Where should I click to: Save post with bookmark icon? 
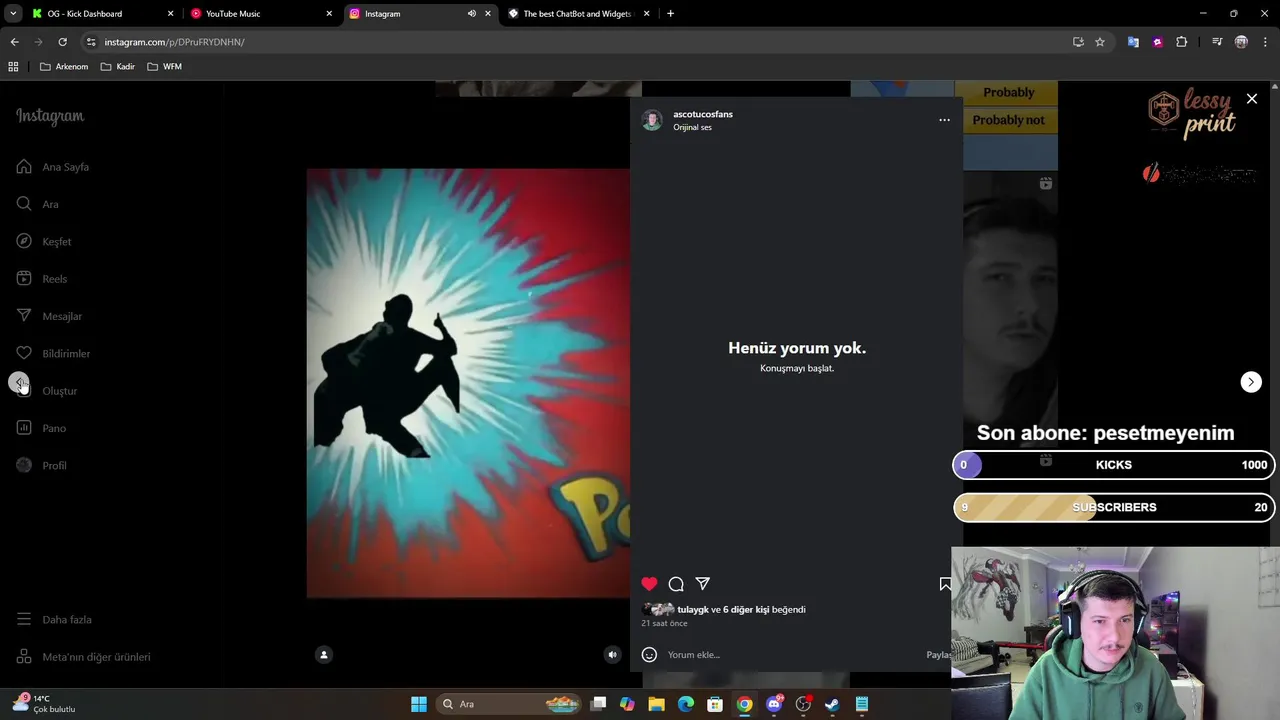pyautogui.click(x=944, y=584)
